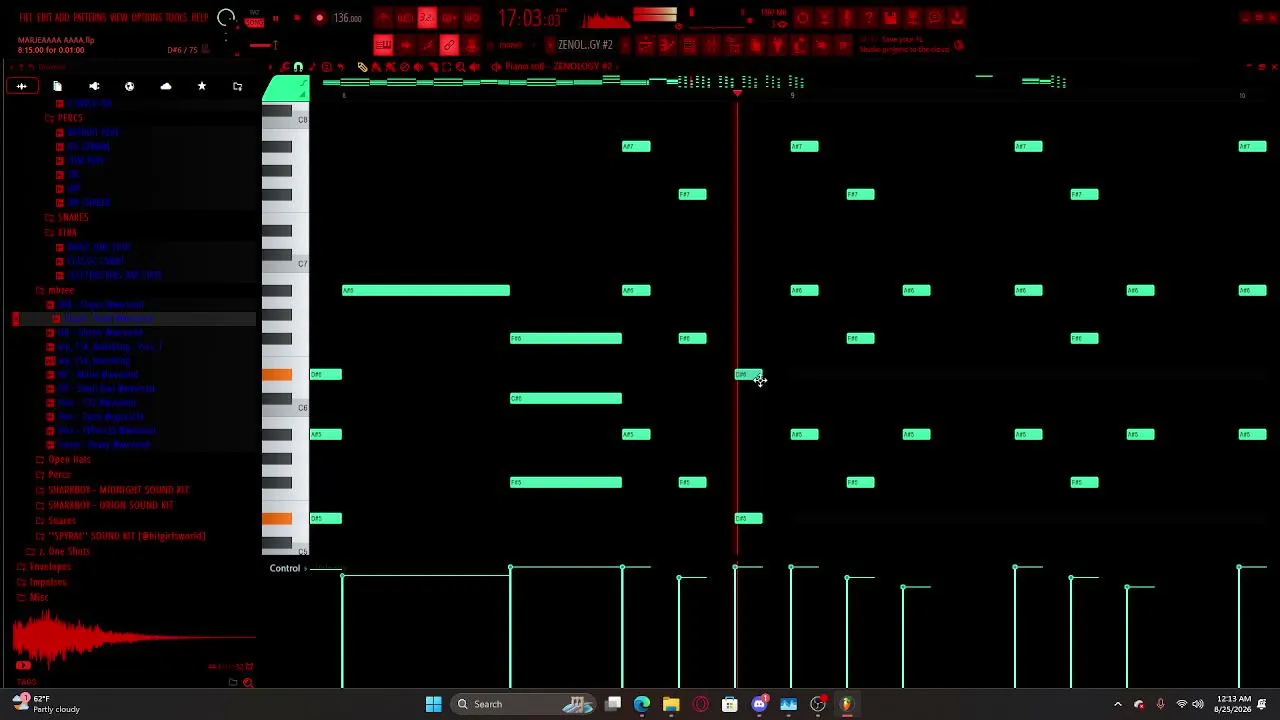Switch the Pat/Song mode toggle
This screenshot has height=720, width=1280.
(254, 18)
